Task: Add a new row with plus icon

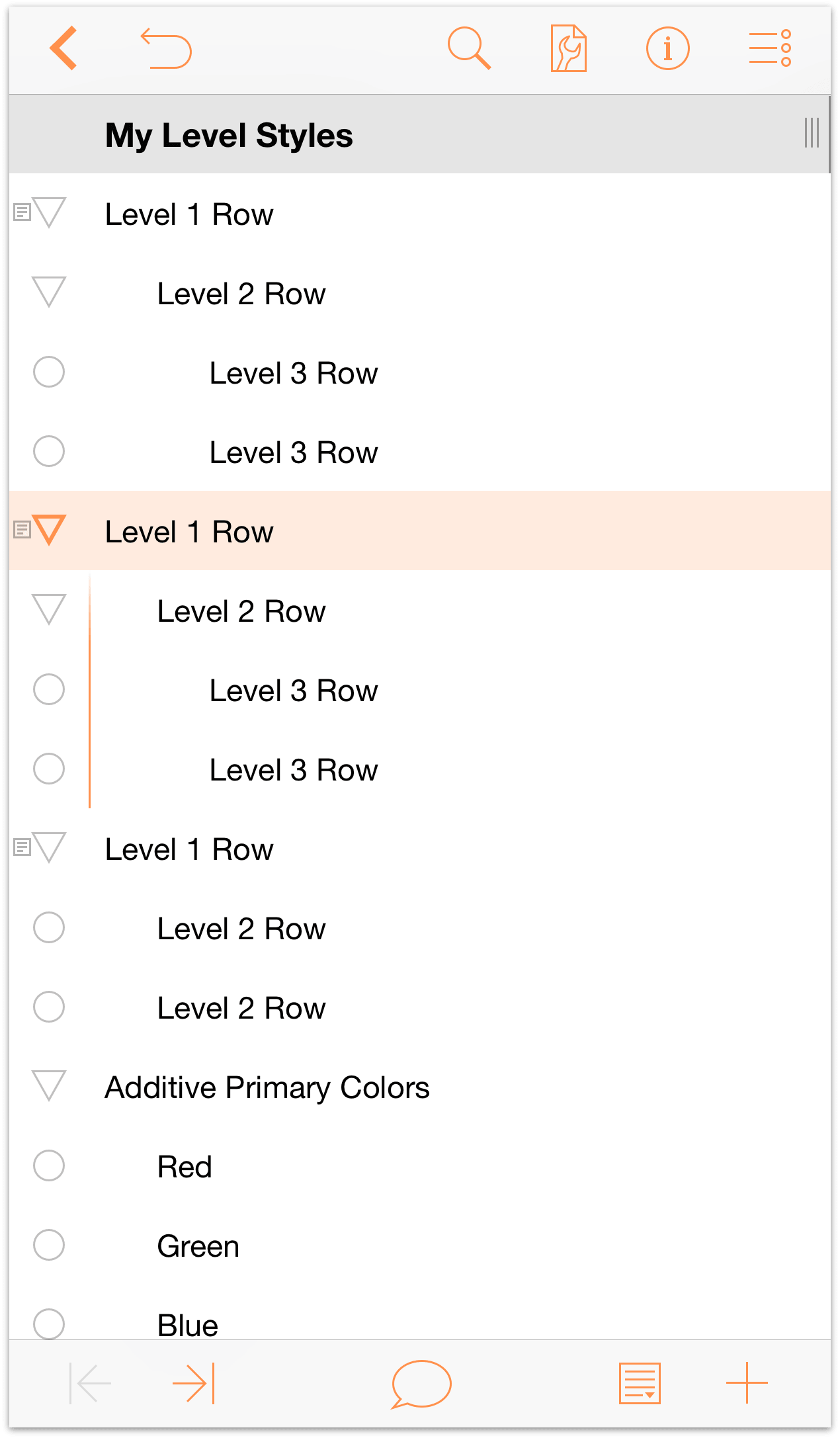Action: click(x=747, y=1382)
